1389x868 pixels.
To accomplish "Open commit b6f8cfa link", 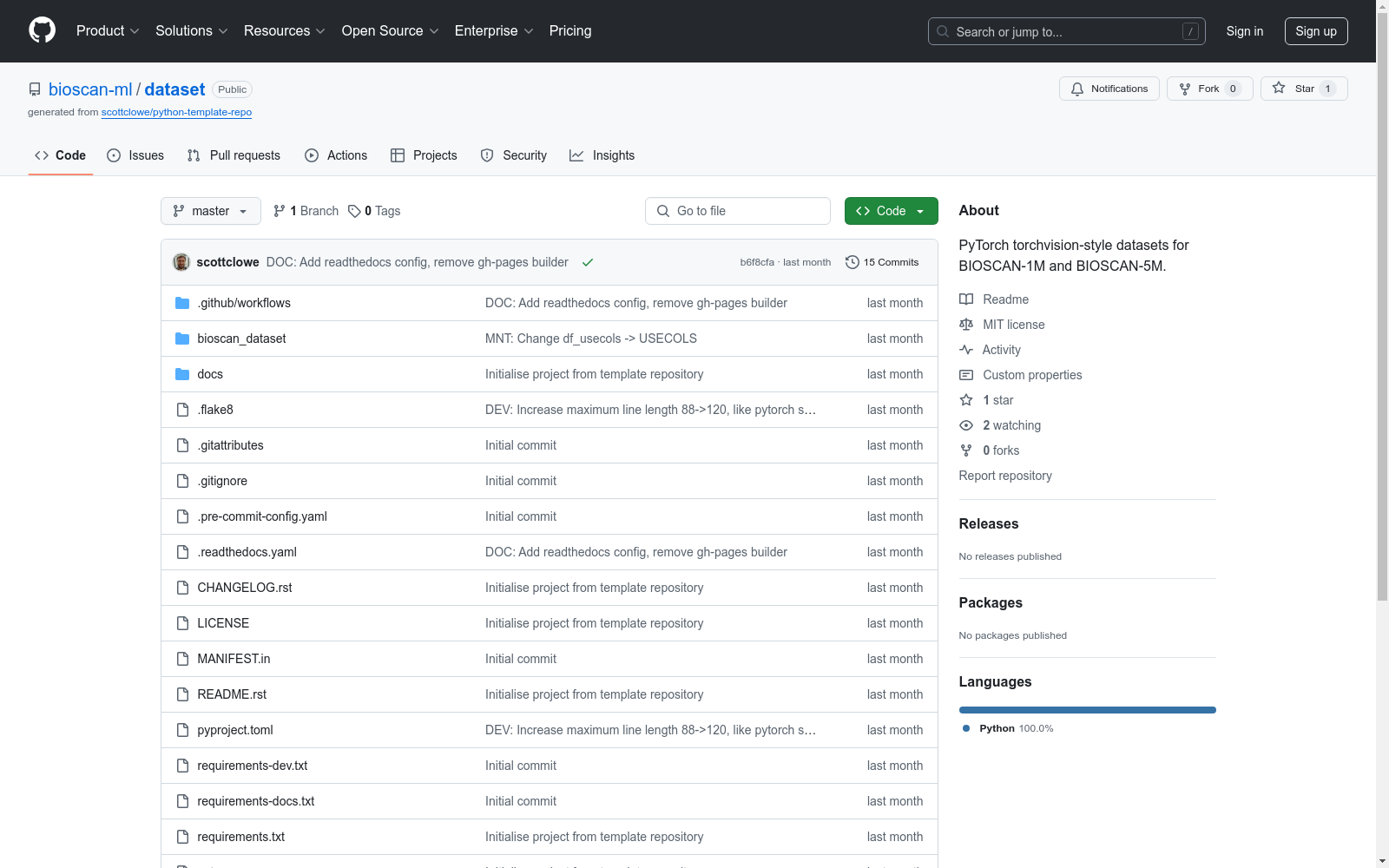I will pyautogui.click(x=757, y=262).
